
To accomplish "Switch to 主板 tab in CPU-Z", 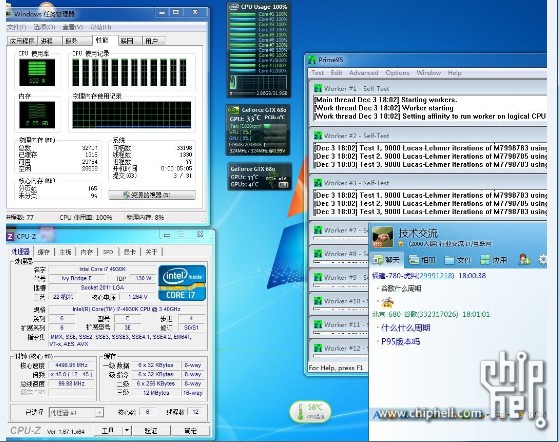I will pos(65,252).
